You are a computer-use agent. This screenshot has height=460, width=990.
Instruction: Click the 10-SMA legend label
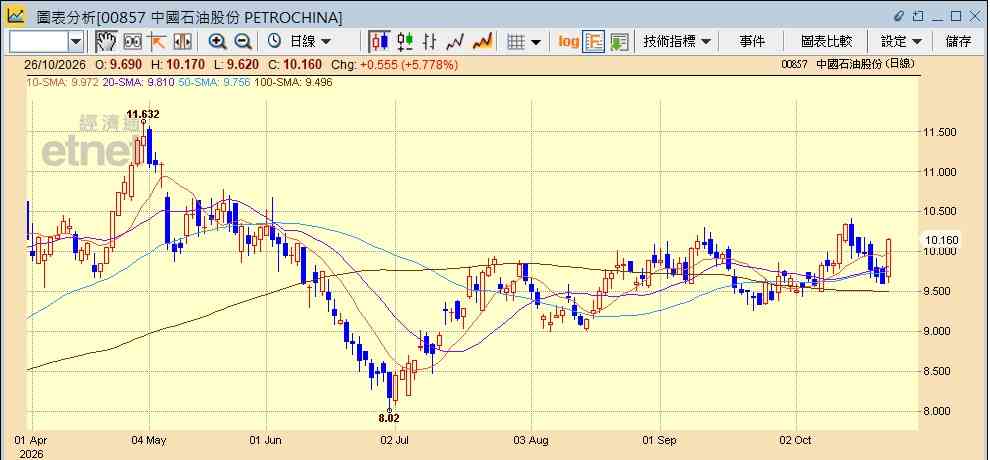pyautogui.click(x=62, y=82)
